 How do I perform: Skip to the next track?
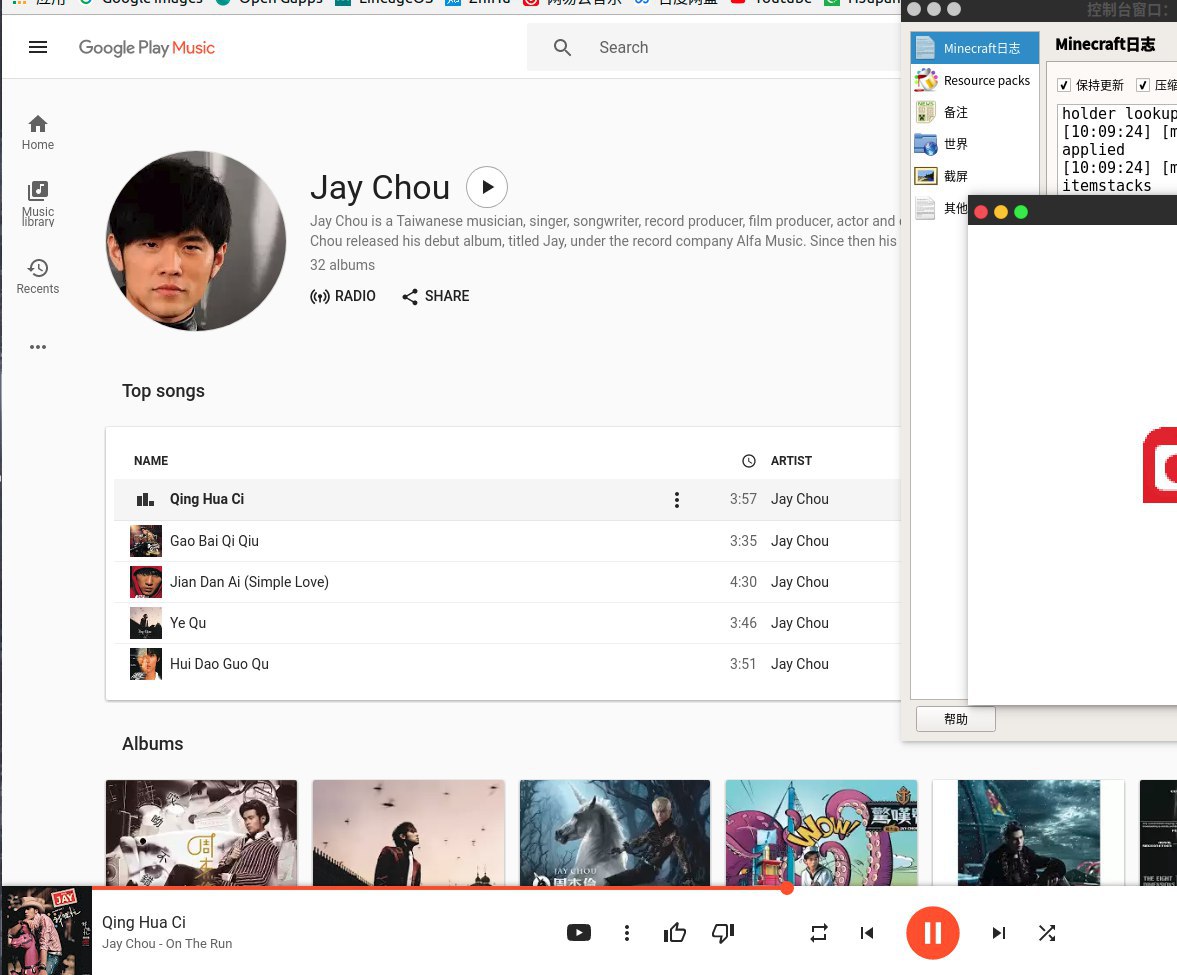998,933
